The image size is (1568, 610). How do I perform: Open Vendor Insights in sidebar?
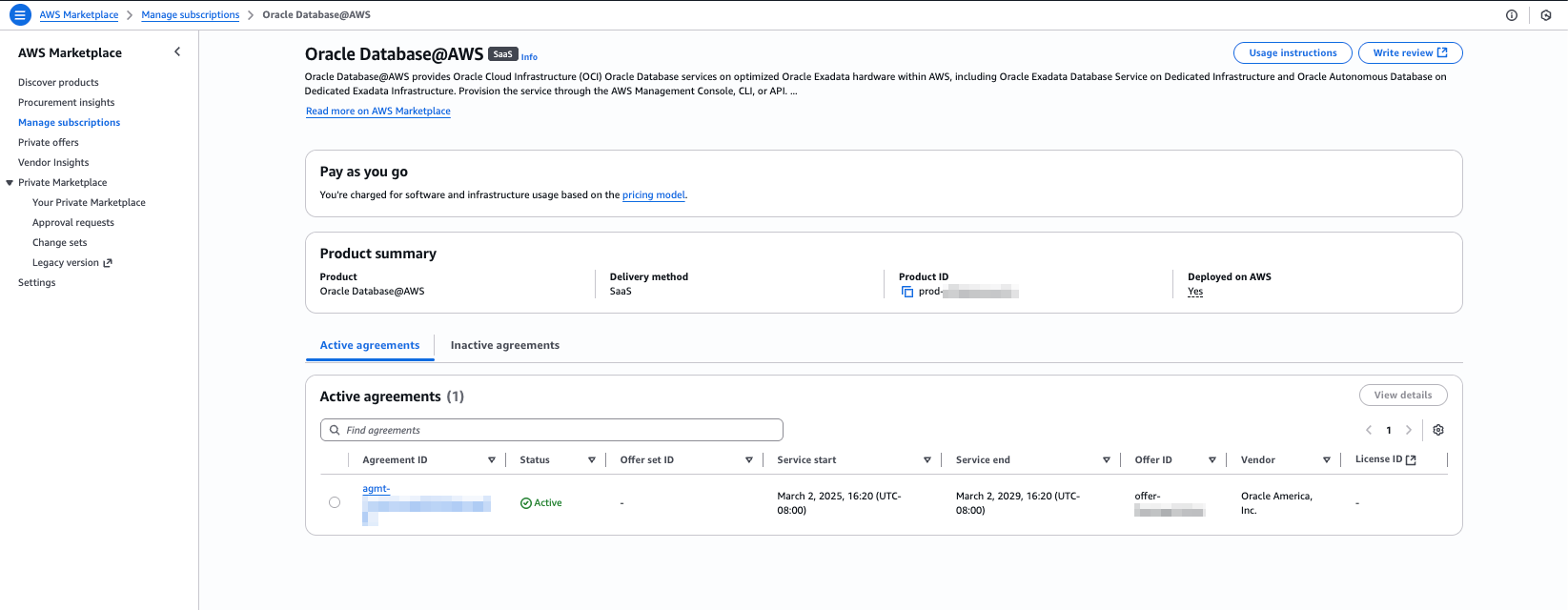pyautogui.click(x=53, y=163)
